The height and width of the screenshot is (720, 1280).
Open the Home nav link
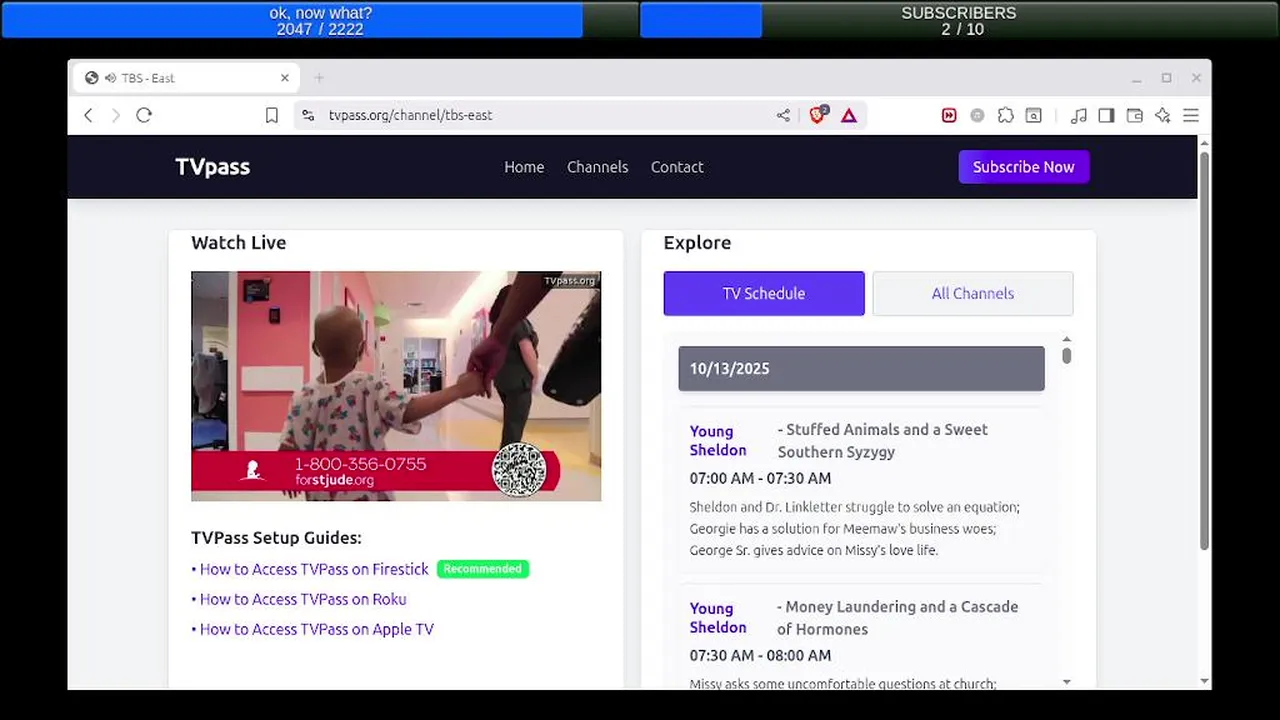[x=524, y=167]
